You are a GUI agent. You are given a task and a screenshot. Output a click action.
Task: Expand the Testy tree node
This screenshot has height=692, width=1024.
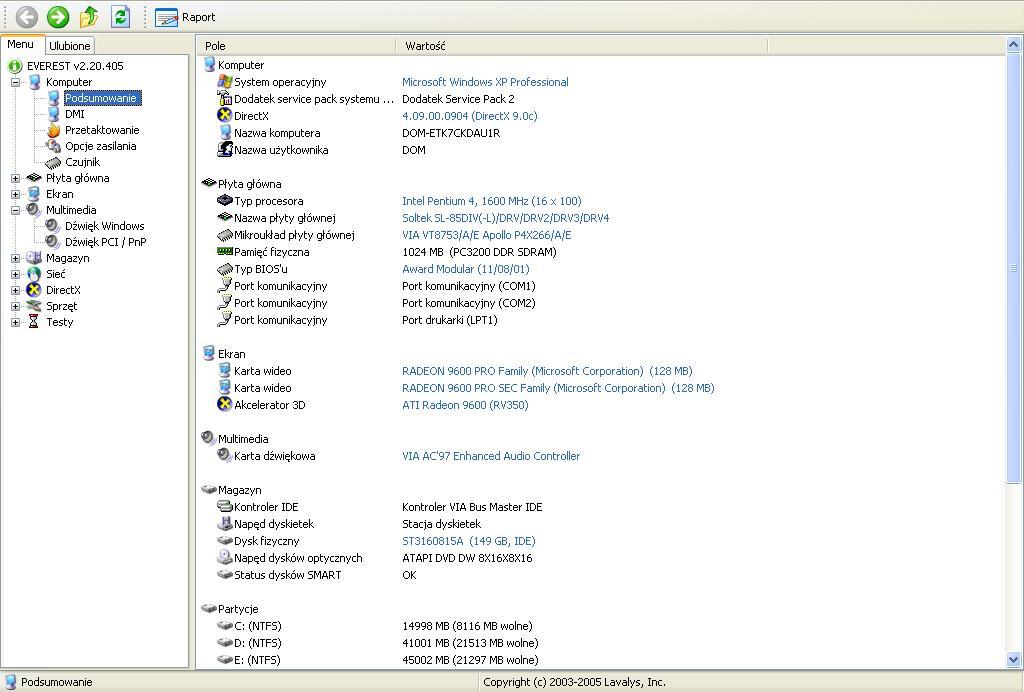coord(16,322)
